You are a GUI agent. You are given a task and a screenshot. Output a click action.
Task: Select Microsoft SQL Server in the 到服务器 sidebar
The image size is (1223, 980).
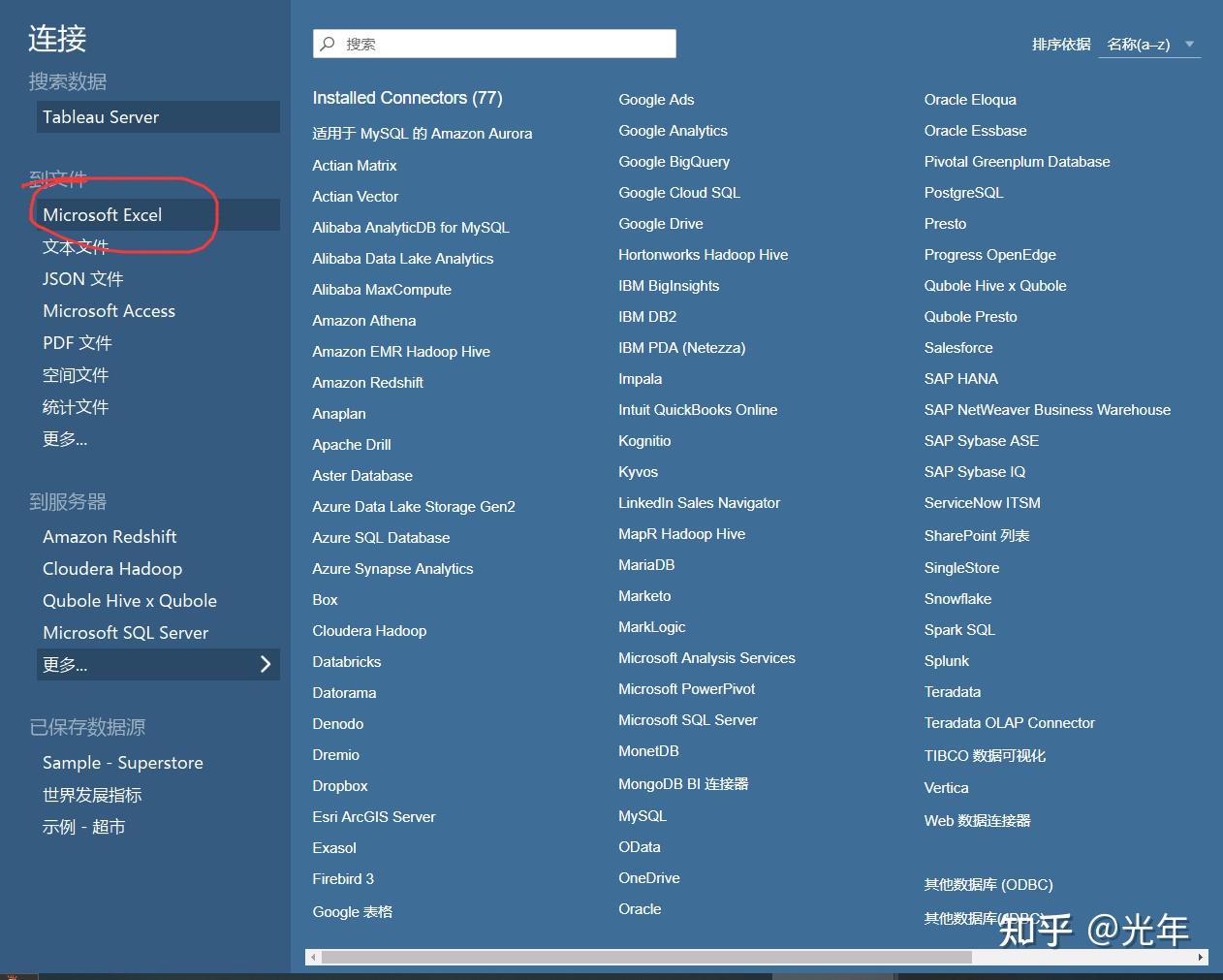126,633
